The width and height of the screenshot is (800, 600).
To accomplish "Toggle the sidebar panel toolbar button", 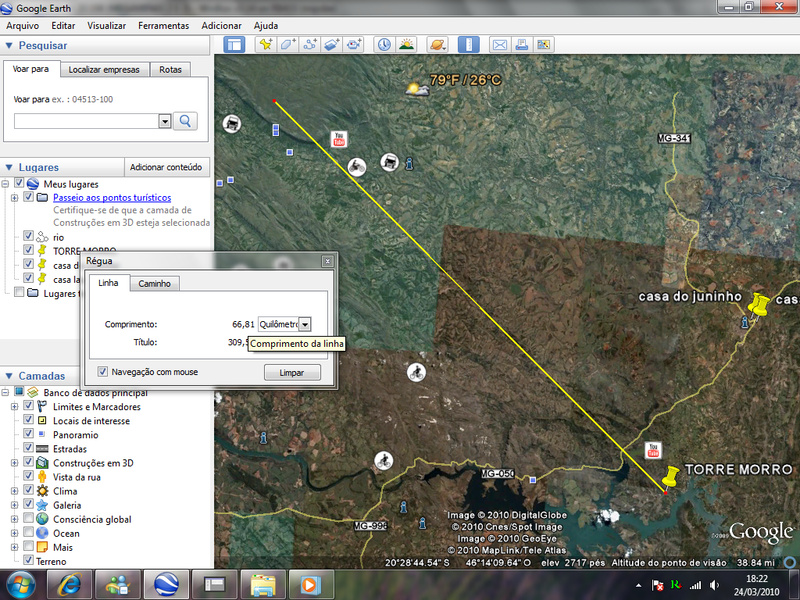I will point(234,45).
